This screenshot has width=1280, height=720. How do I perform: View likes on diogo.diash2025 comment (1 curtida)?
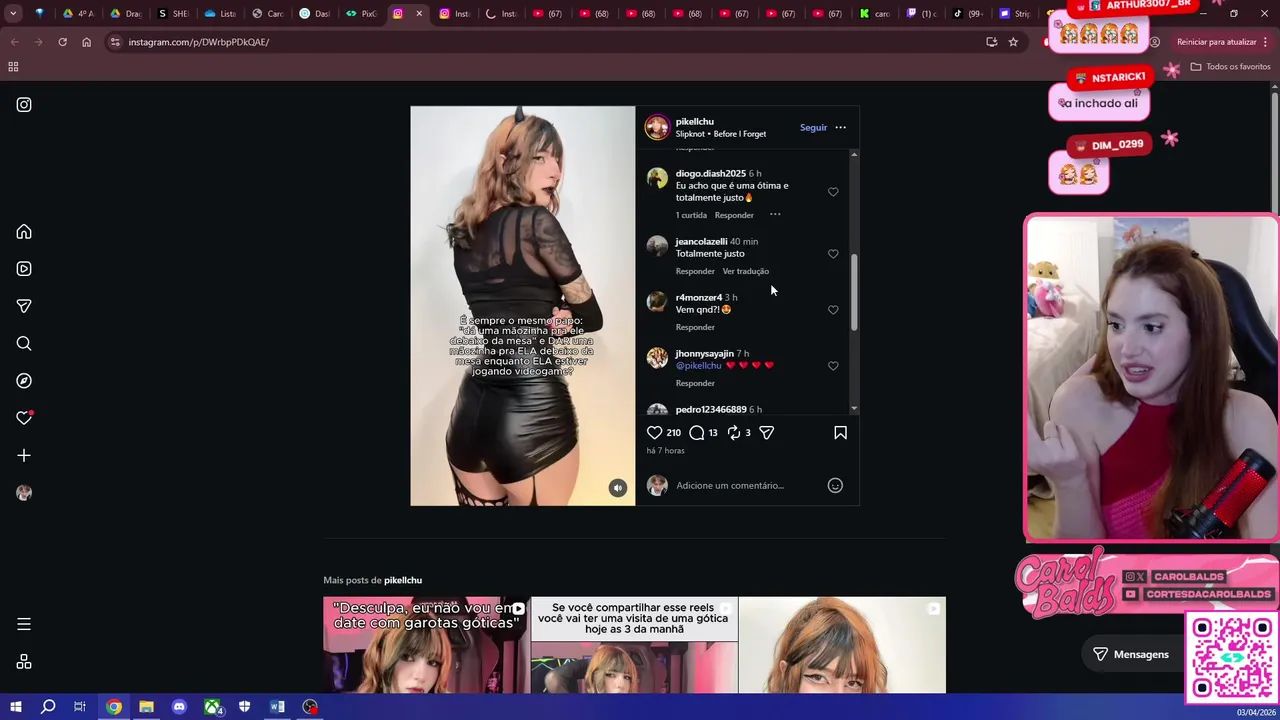pos(691,215)
